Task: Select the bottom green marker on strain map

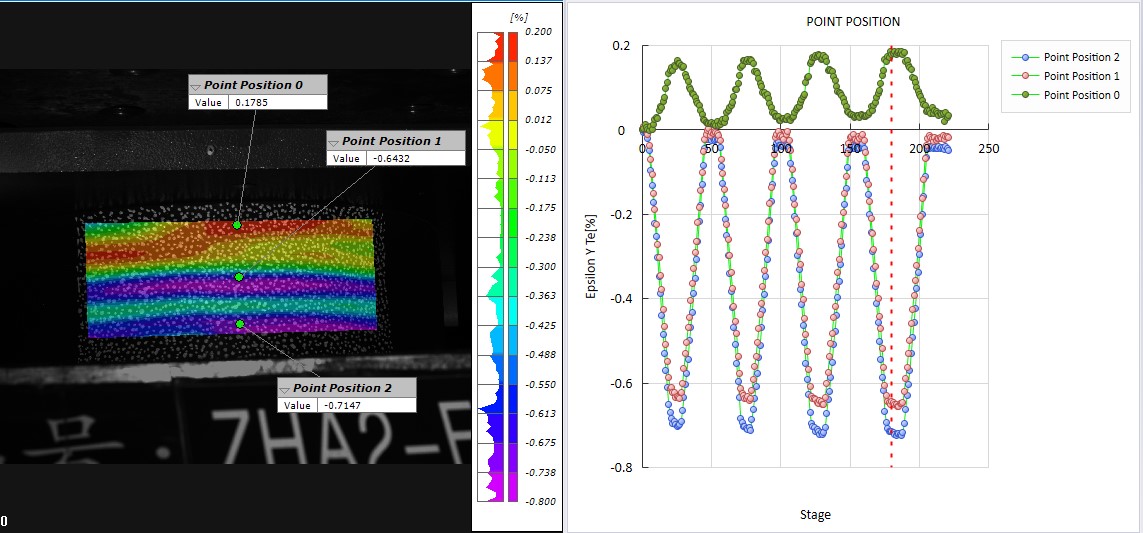Action: coord(240,324)
